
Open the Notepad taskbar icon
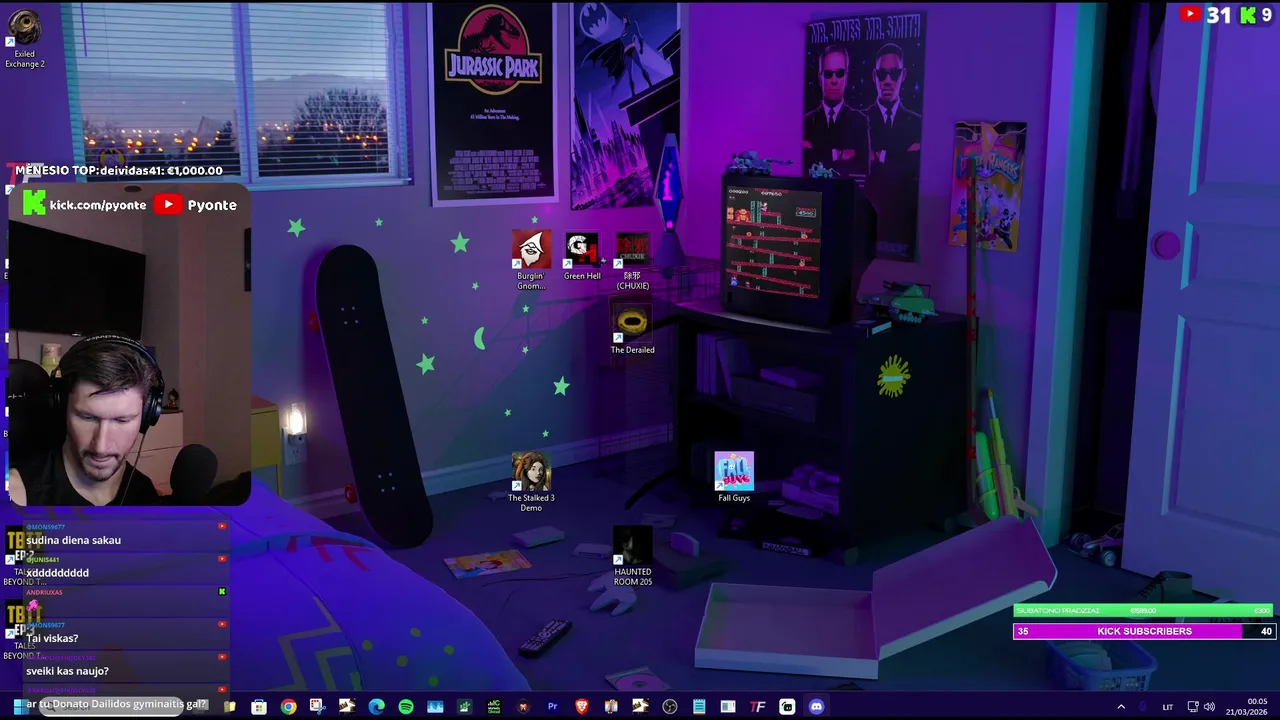click(699, 706)
